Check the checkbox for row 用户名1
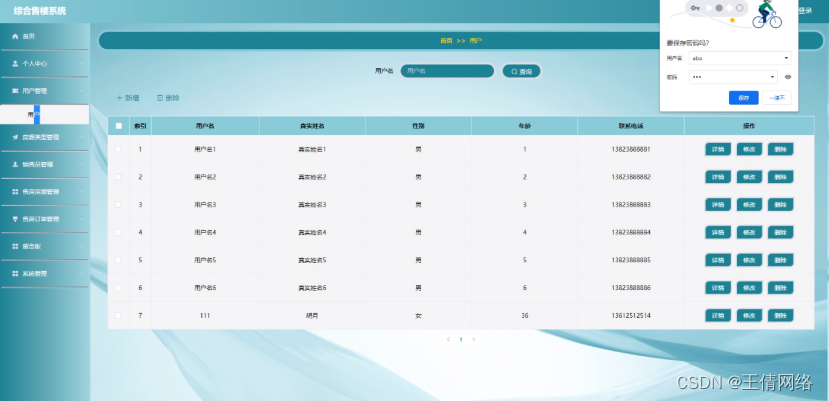The width and height of the screenshot is (829, 401). point(118,149)
